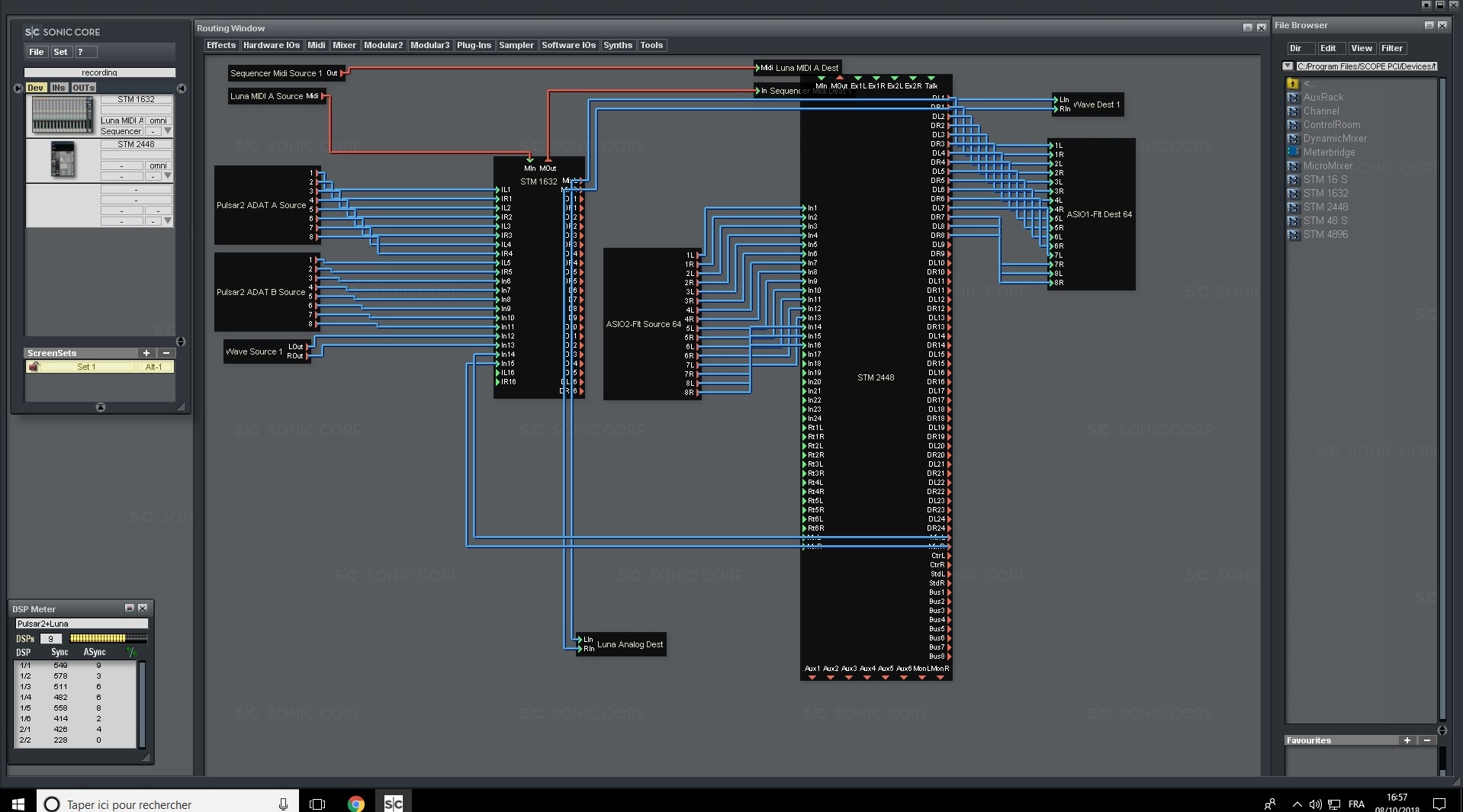
Task: Click the Channel device icon in File Browser
Action: point(1293,111)
